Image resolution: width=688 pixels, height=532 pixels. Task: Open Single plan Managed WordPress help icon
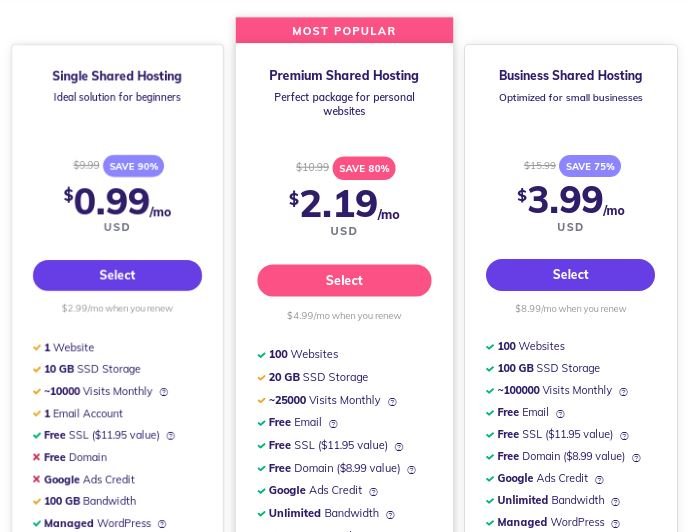(x=162, y=524)
